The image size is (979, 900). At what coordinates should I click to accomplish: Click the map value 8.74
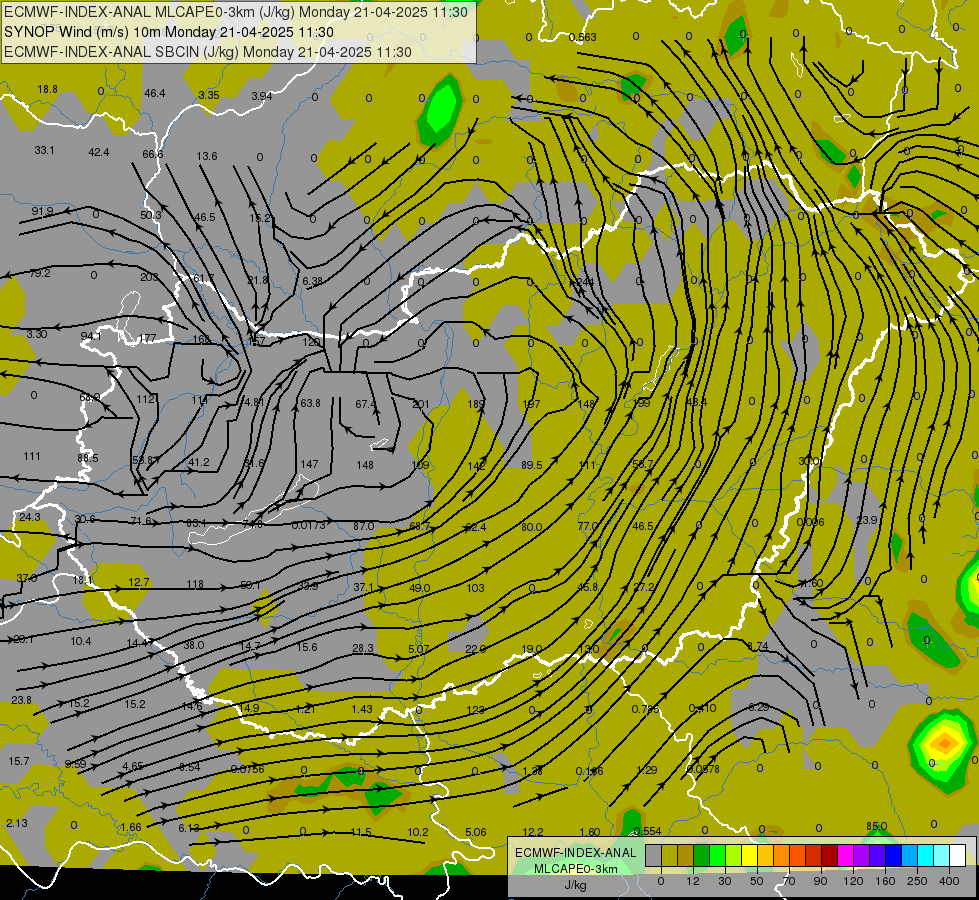point(758,646)
